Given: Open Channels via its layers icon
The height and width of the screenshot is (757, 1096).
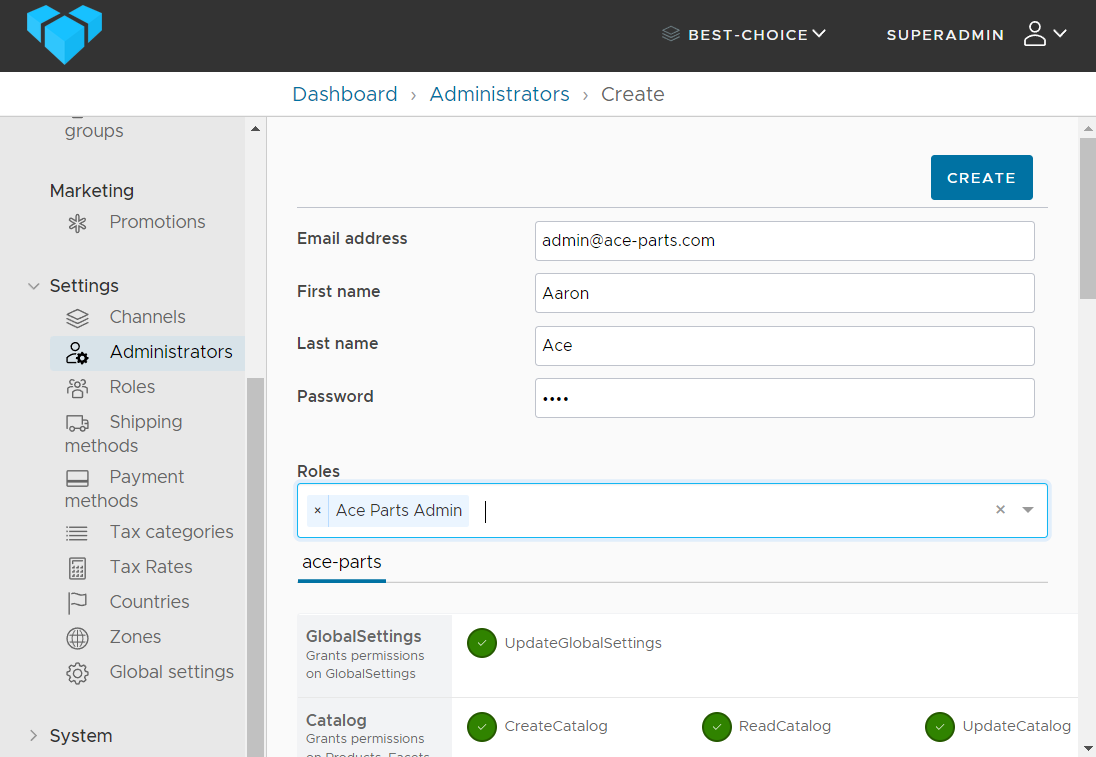Looking at the screenshot, I should coord(77,318).
